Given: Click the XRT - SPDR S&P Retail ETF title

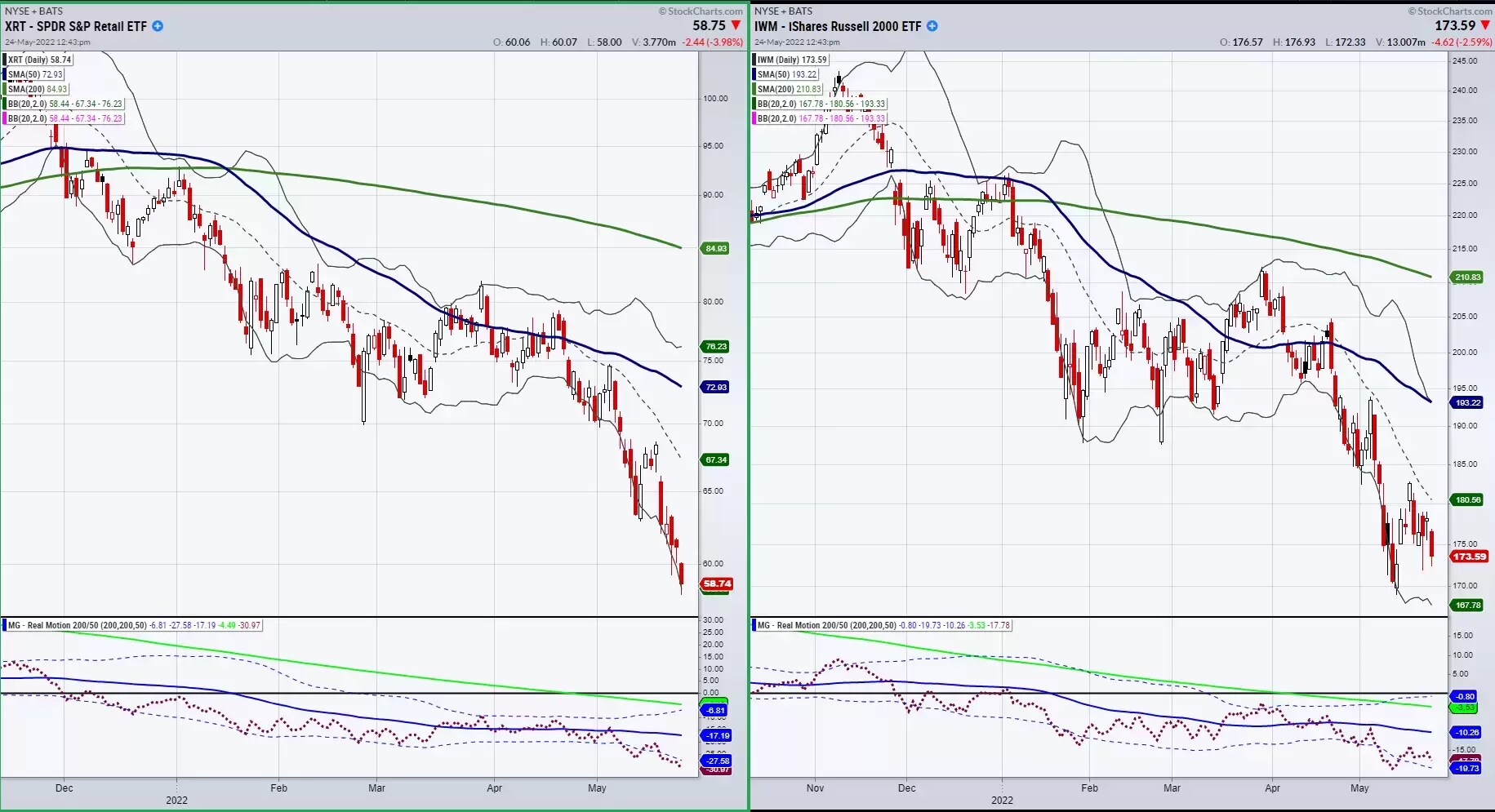Looking at the screenshot, I should click(x=76, y=26).
